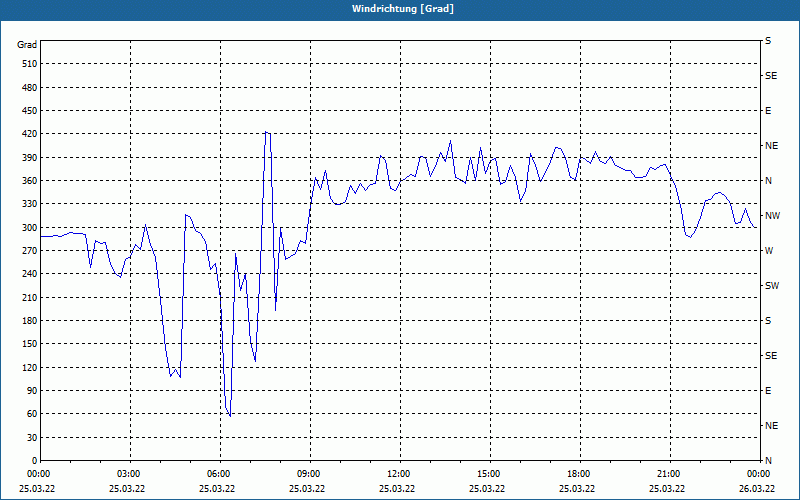Image resolution: width=800 pixels, height=500 pixels.
Task: Click the 25.03.22 date under 21:00
Action: click(x=667, y=489)
